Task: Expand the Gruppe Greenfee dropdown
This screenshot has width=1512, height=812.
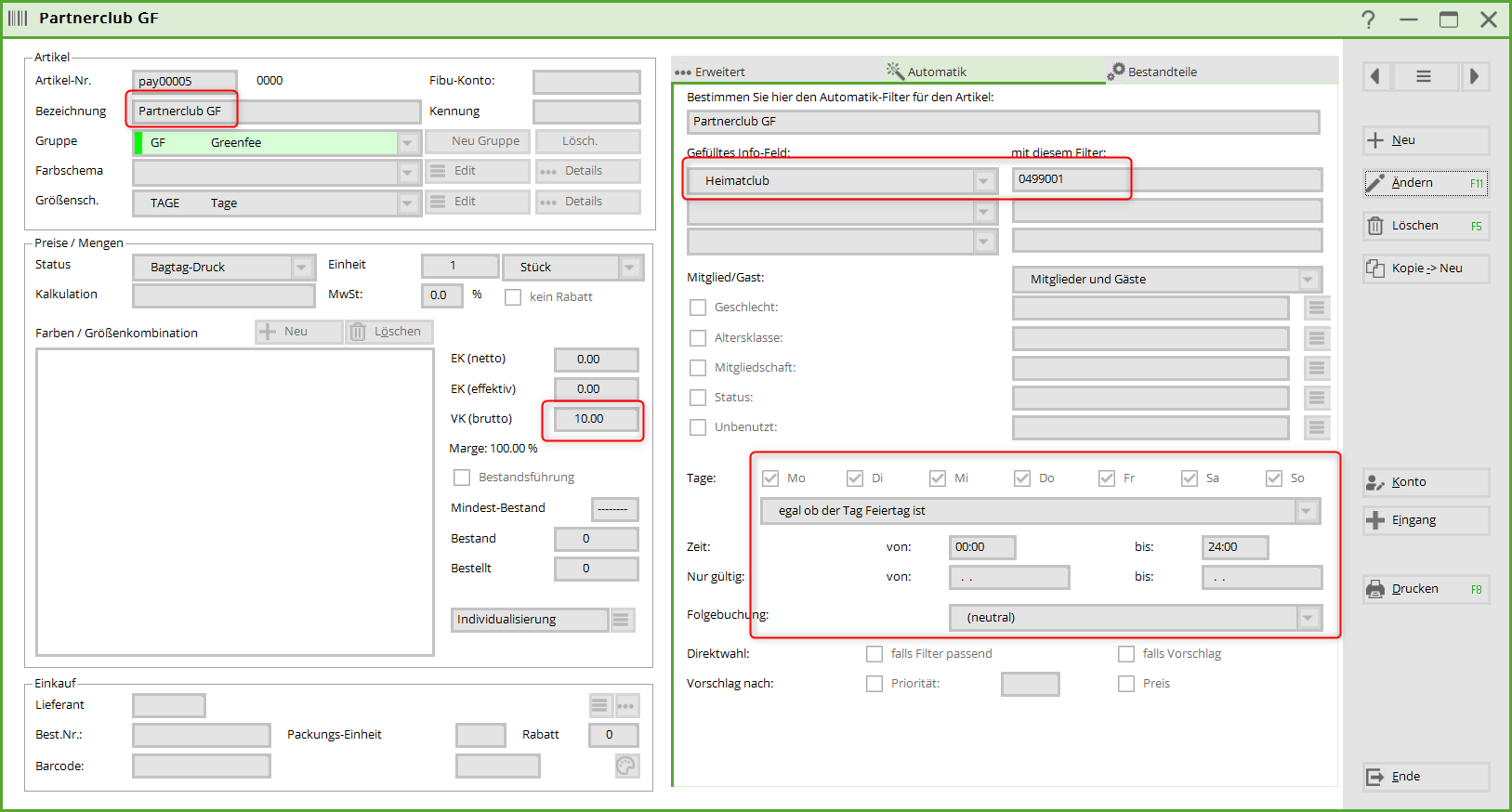Action: (x=408, y=143)
